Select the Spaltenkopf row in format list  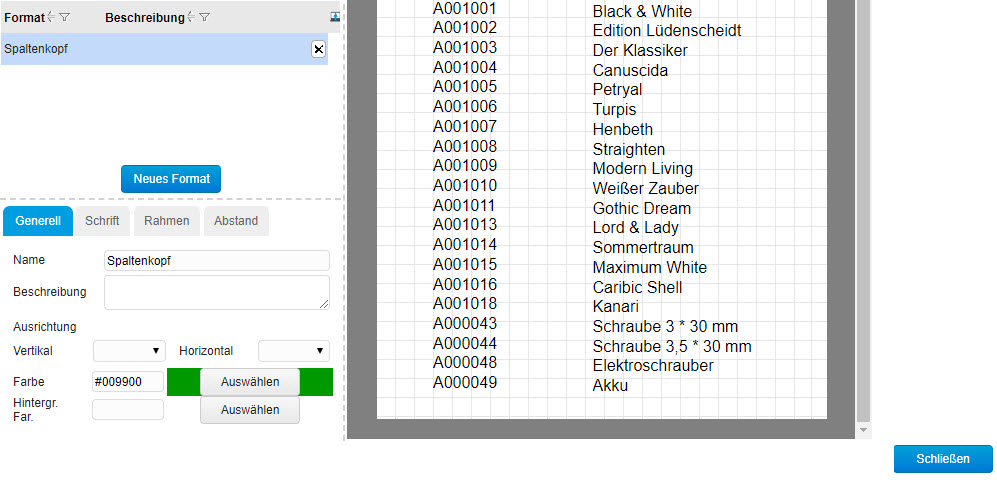[164, 49]
